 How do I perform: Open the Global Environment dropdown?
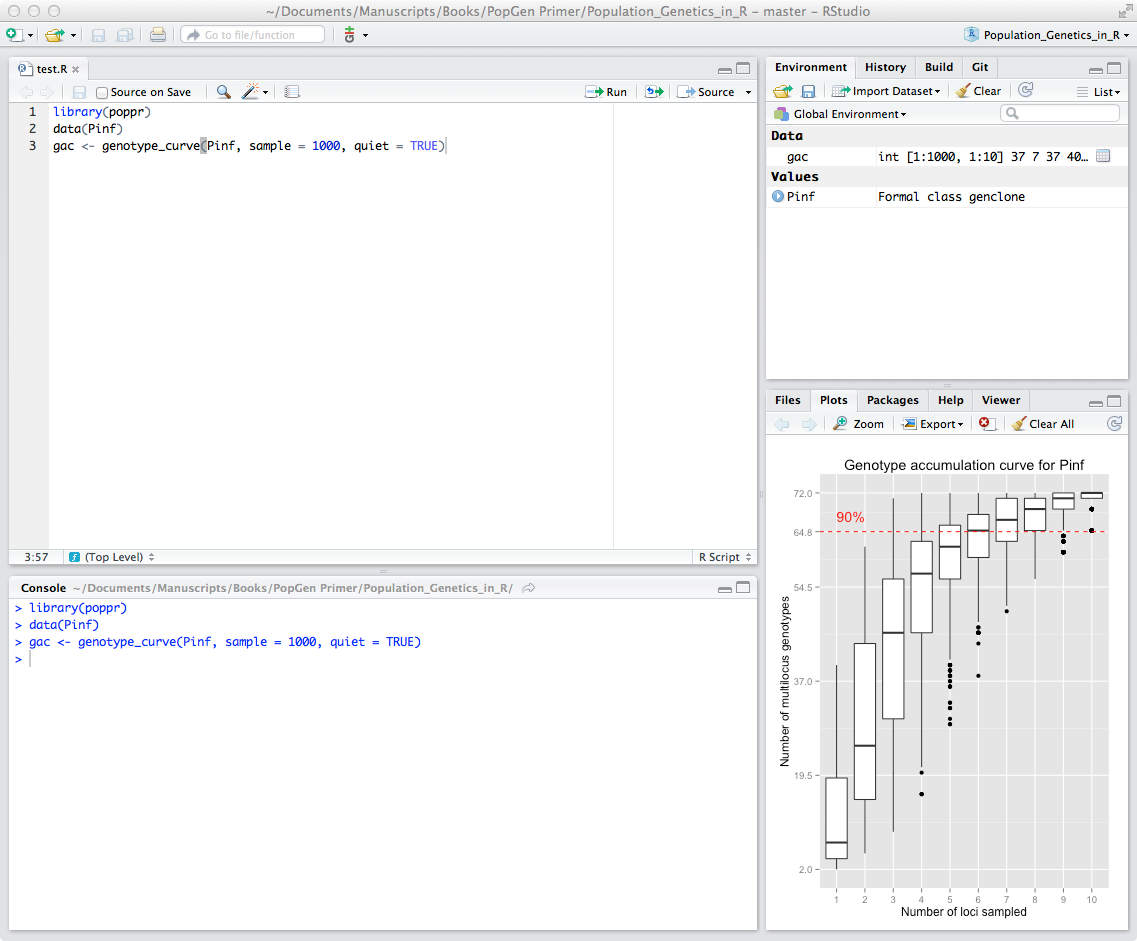pyautogui.click(x=848, y=114)
